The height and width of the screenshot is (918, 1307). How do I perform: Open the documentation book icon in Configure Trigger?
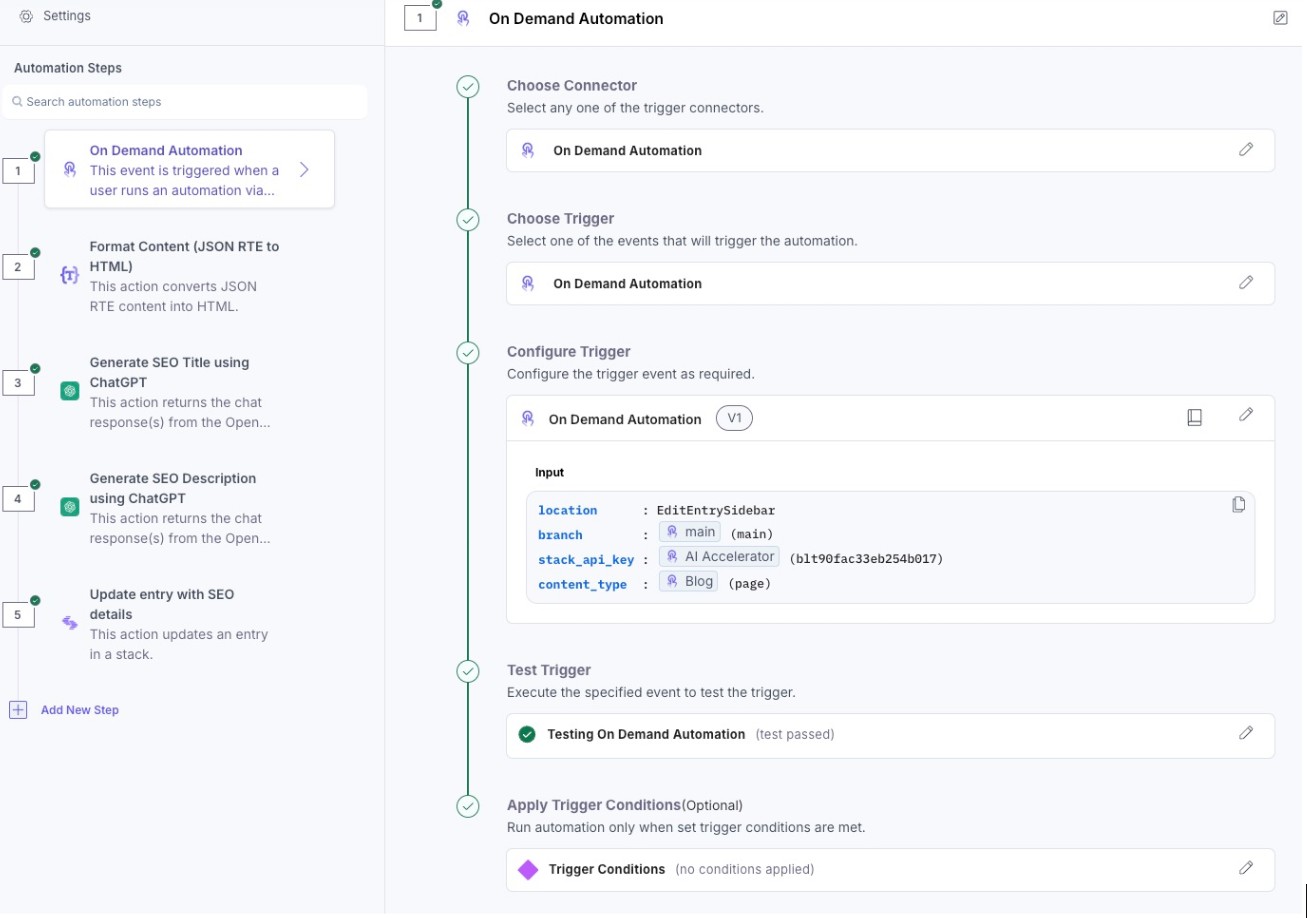pyautogui.click(x=1194, y=418)
